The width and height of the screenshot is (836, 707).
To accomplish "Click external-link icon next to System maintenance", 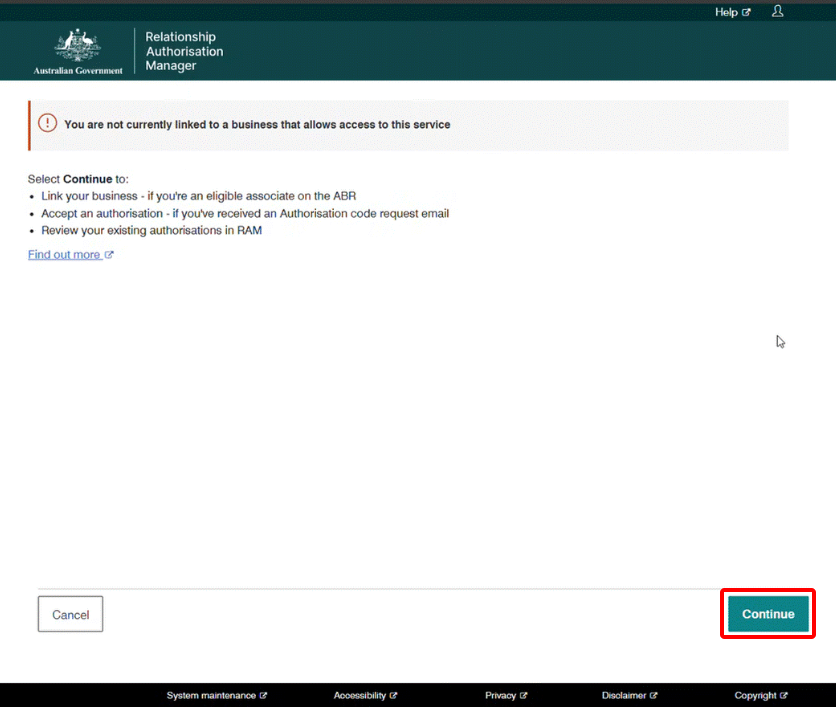I will click(264, 695).
